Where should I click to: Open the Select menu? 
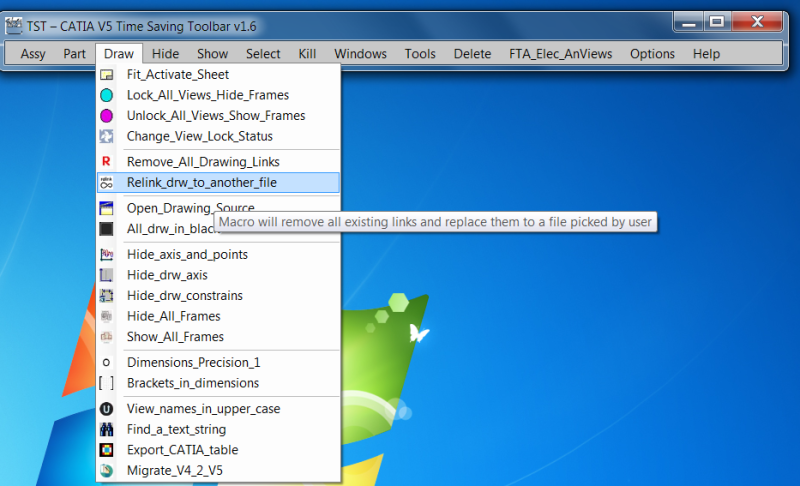tap(263, 54)
